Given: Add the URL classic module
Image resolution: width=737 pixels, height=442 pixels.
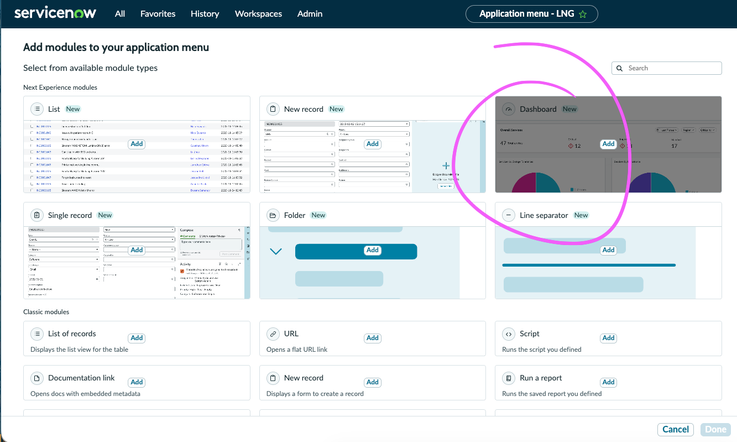Looking at the screenshot, I should coord(373,338).
